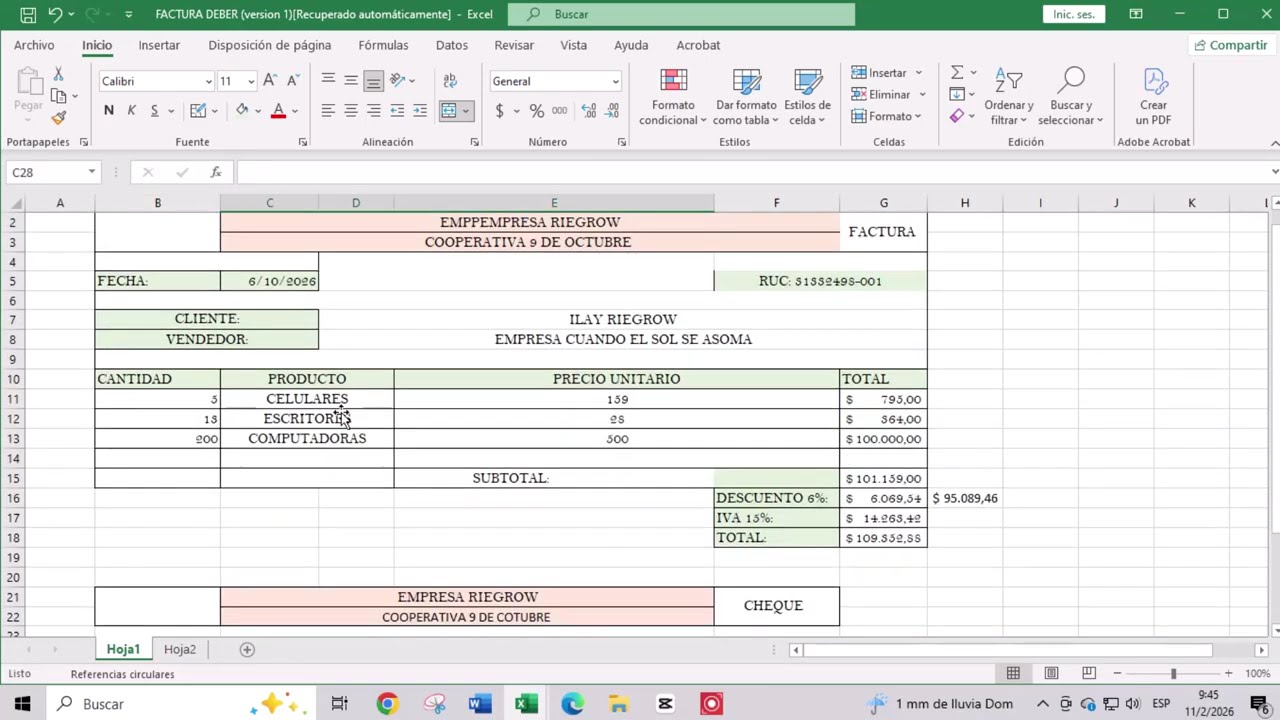Switch to the Fórmulas tab
The width and height of the screenshot is (1280, 720).
click(x=383, y=45)
